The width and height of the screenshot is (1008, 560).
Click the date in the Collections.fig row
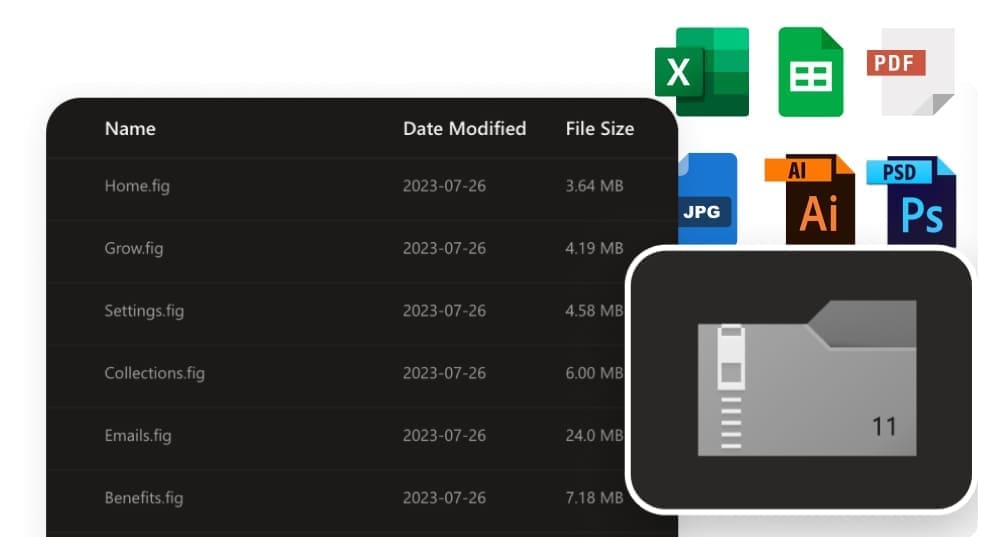coord(444,374)
